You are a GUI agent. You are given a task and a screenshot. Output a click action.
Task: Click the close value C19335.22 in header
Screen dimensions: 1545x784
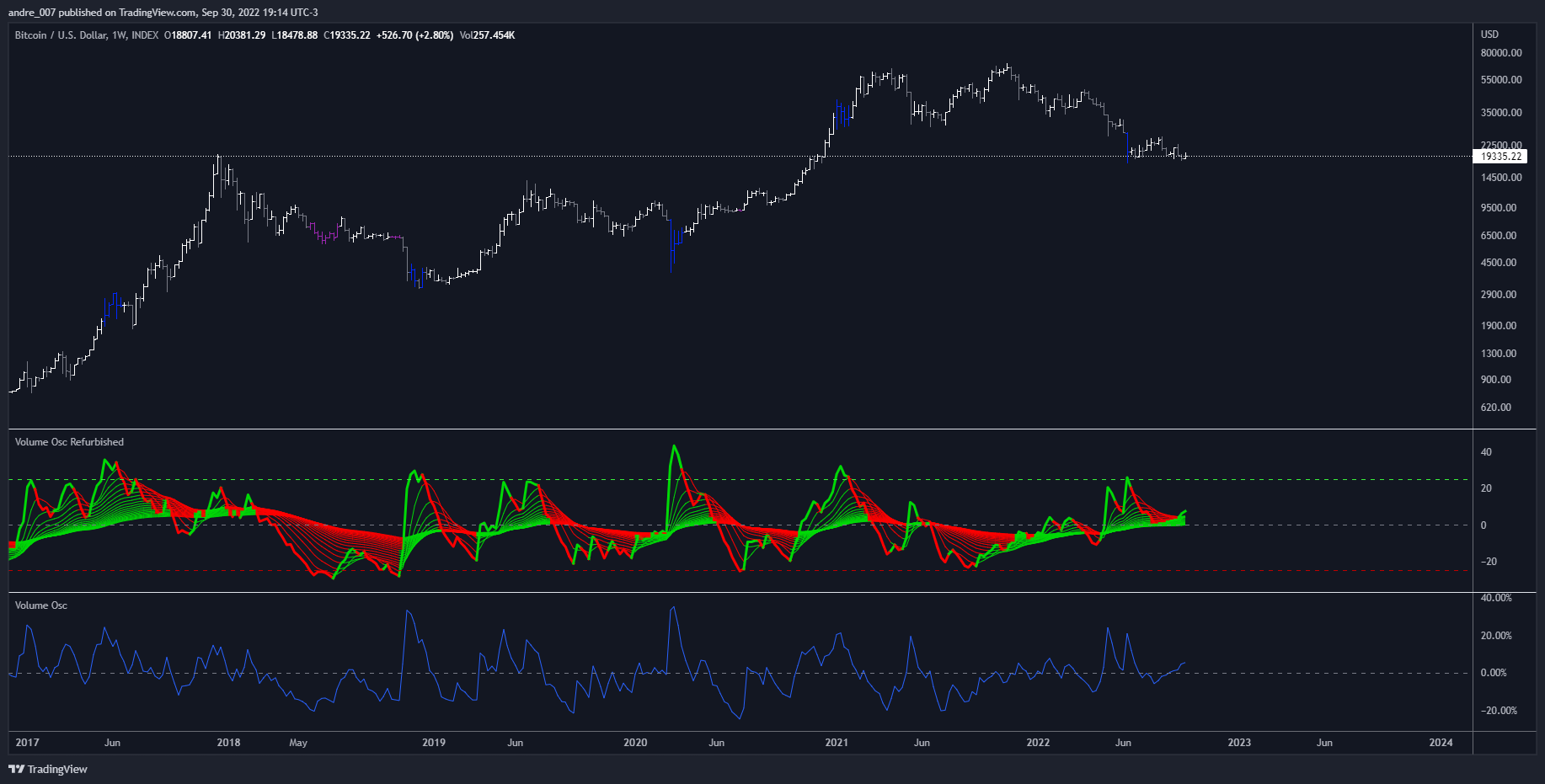click(347, 35)
